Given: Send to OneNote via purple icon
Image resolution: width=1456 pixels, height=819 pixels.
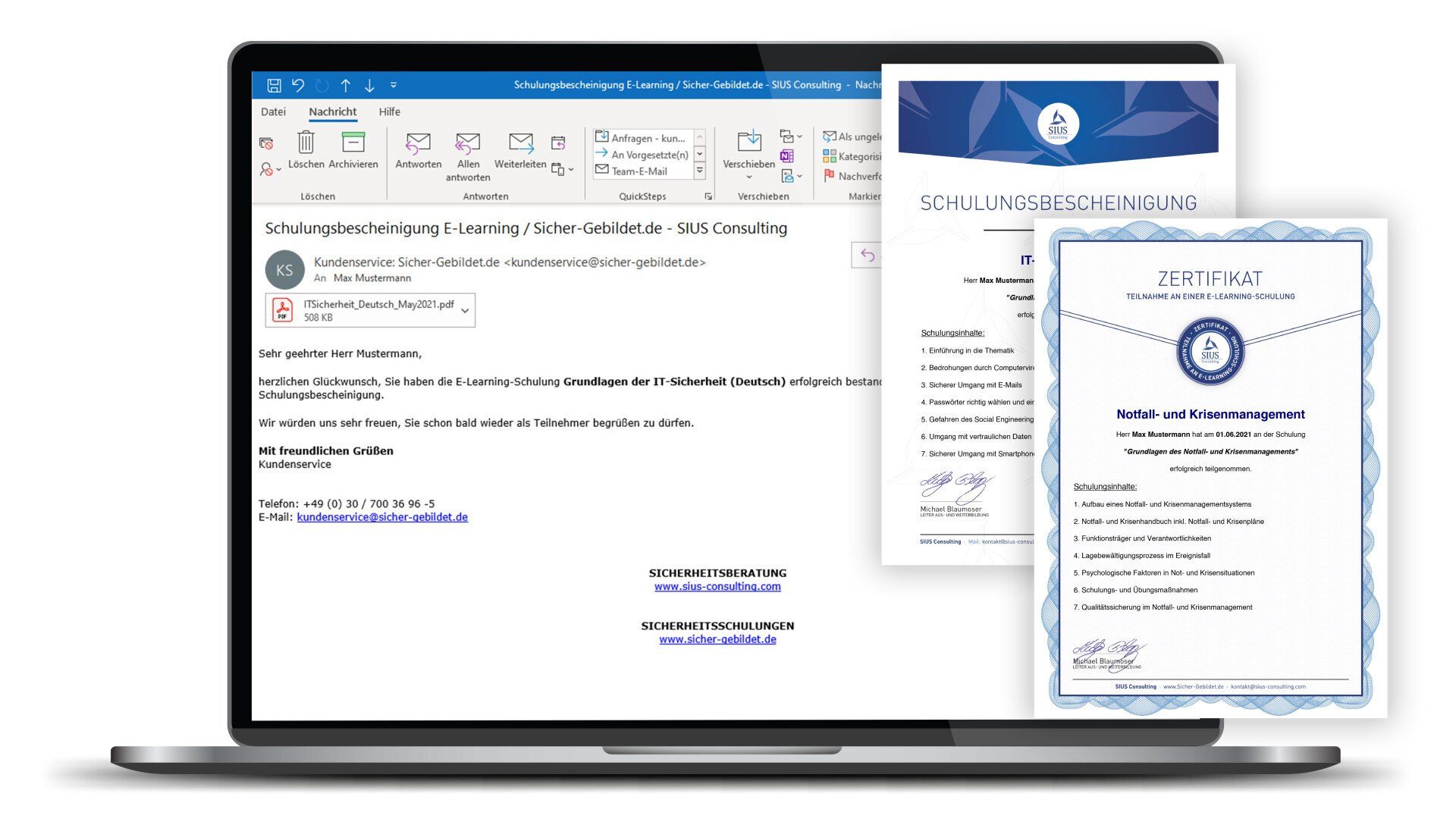Looking at the screenshot, I should coord(787,156).
